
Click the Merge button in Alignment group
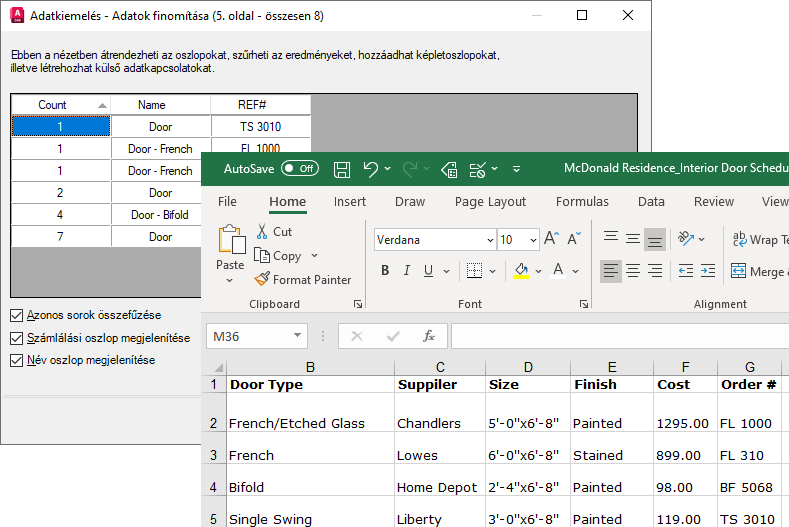(759, 271)
